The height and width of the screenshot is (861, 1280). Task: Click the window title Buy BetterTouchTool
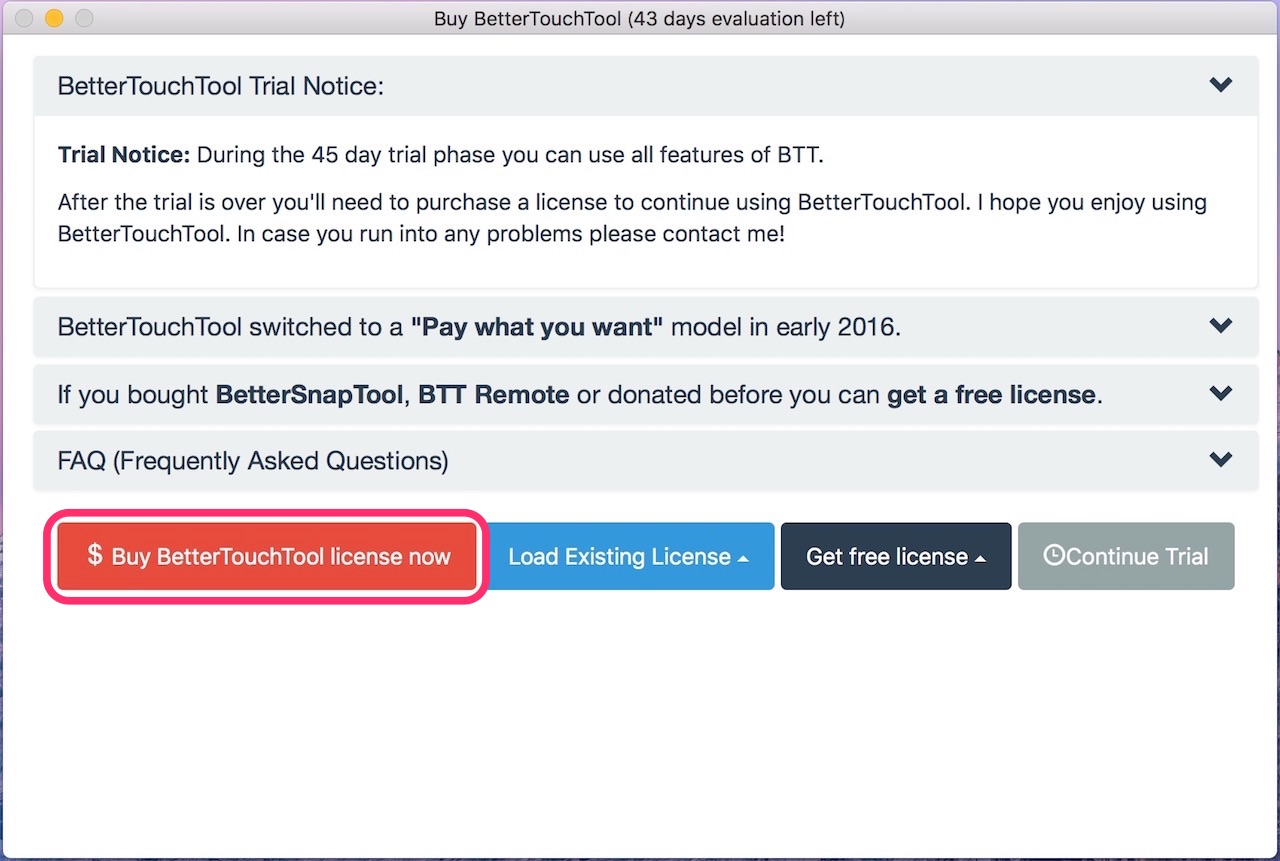[640, 19]
